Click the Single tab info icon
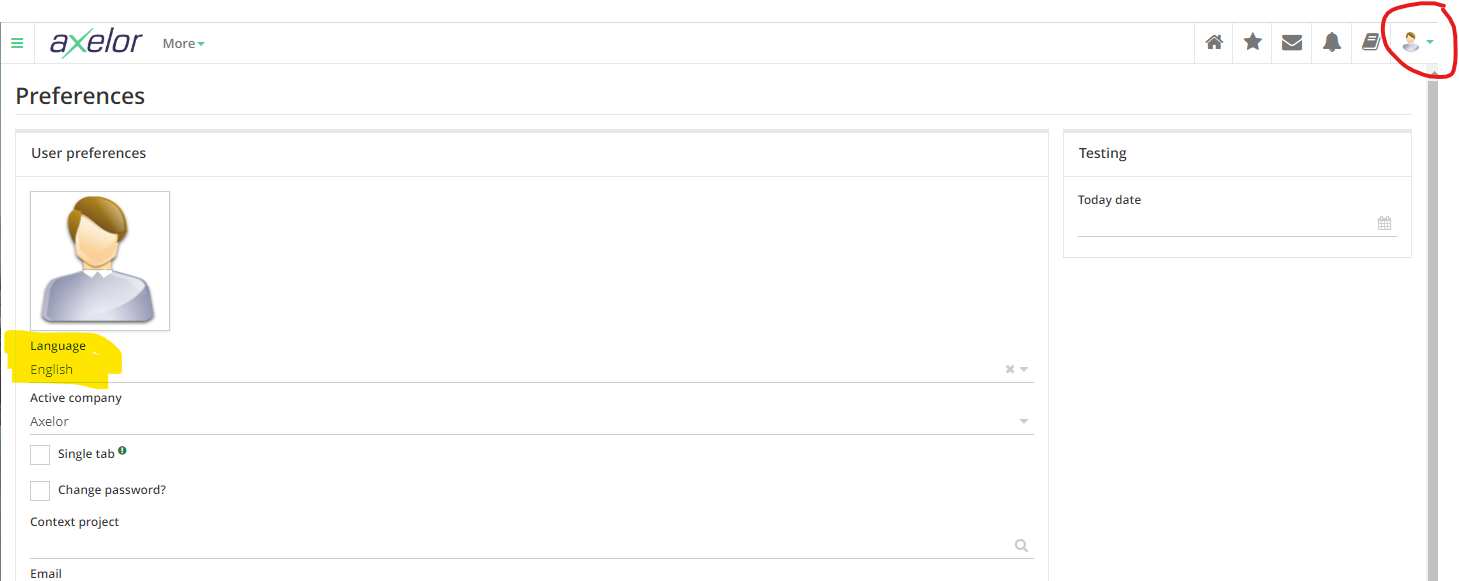Viewport: 1459px width, 581px height. (122, 451)
